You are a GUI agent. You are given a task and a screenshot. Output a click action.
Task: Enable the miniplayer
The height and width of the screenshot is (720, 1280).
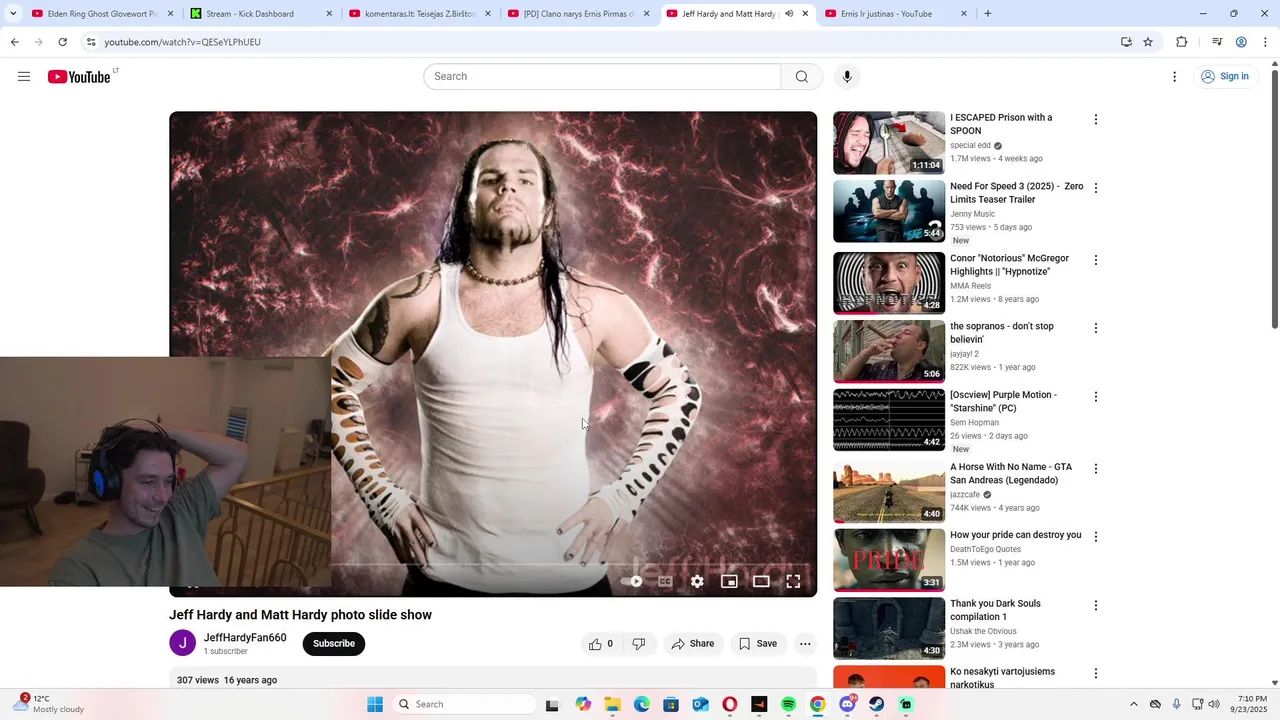point(729,581)
